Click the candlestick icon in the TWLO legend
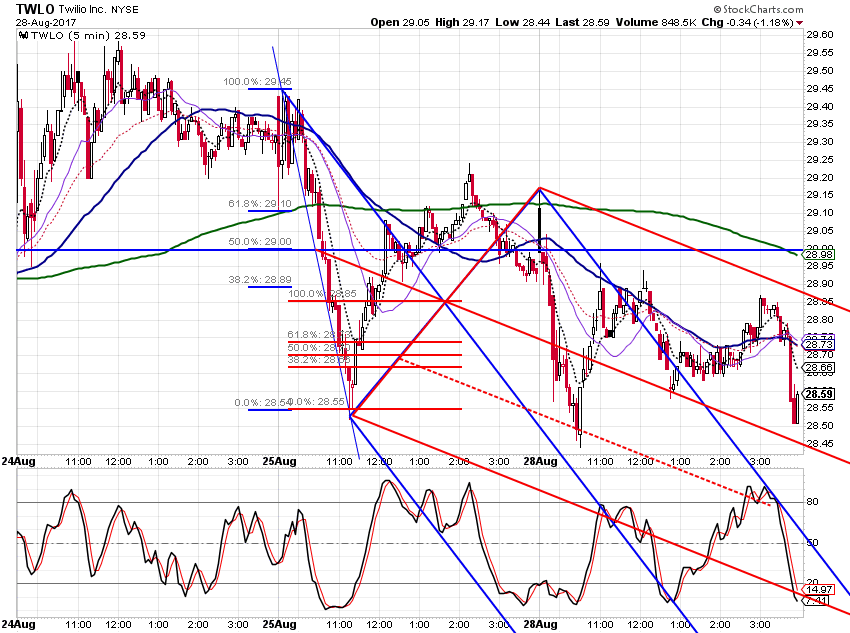The image size is (850, 633). click(23, 36)
